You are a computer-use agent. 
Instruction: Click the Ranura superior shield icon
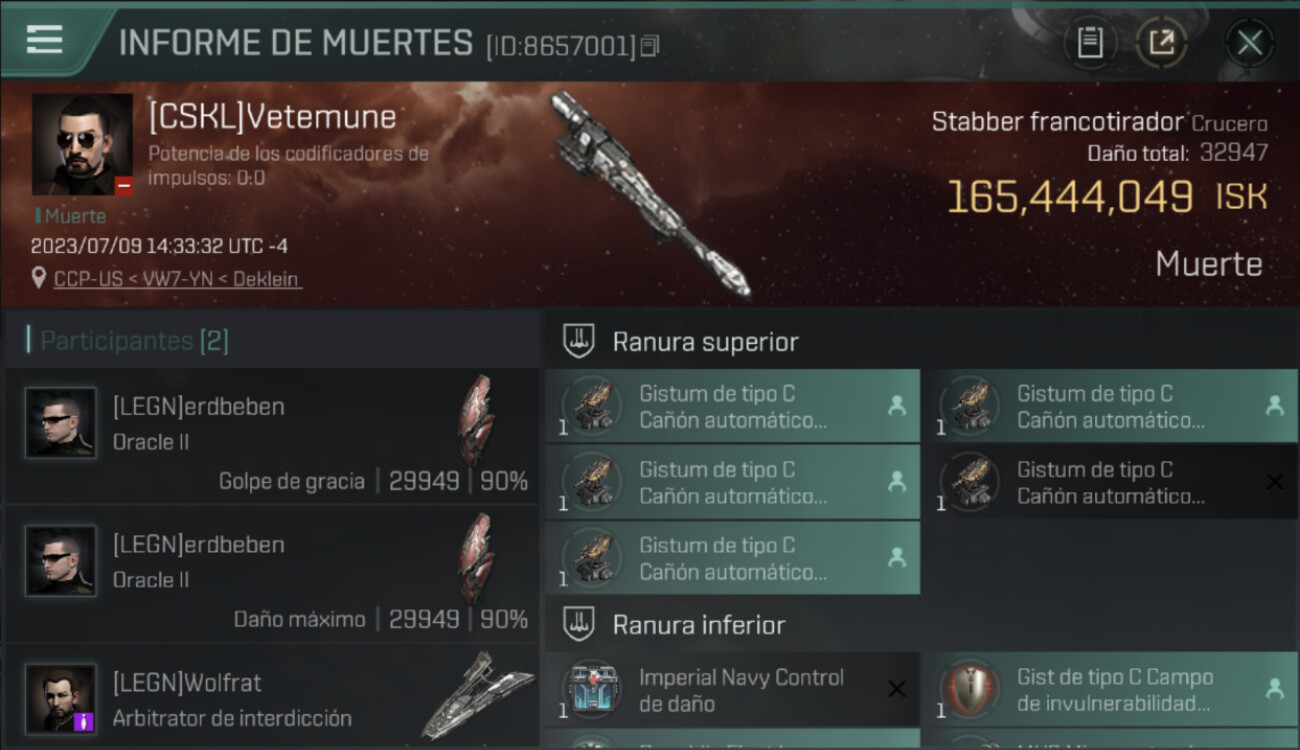click(579, 341)
